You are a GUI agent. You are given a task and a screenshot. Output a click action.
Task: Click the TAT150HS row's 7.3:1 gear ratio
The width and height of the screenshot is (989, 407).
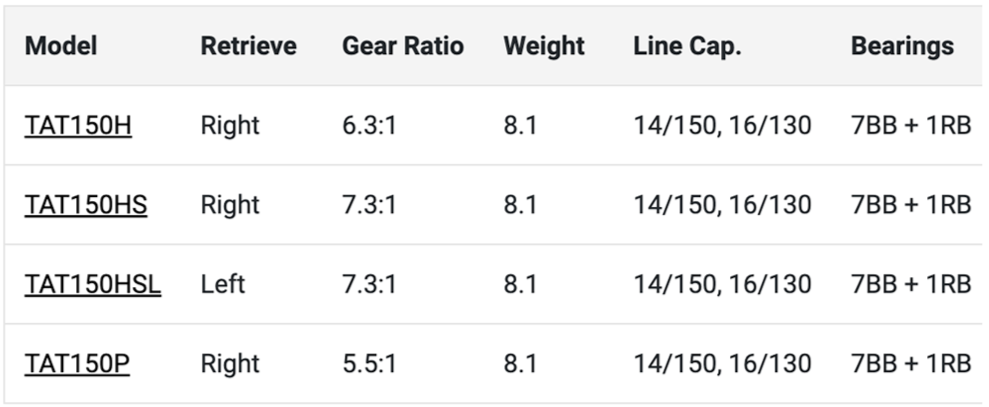click(369, 205)
